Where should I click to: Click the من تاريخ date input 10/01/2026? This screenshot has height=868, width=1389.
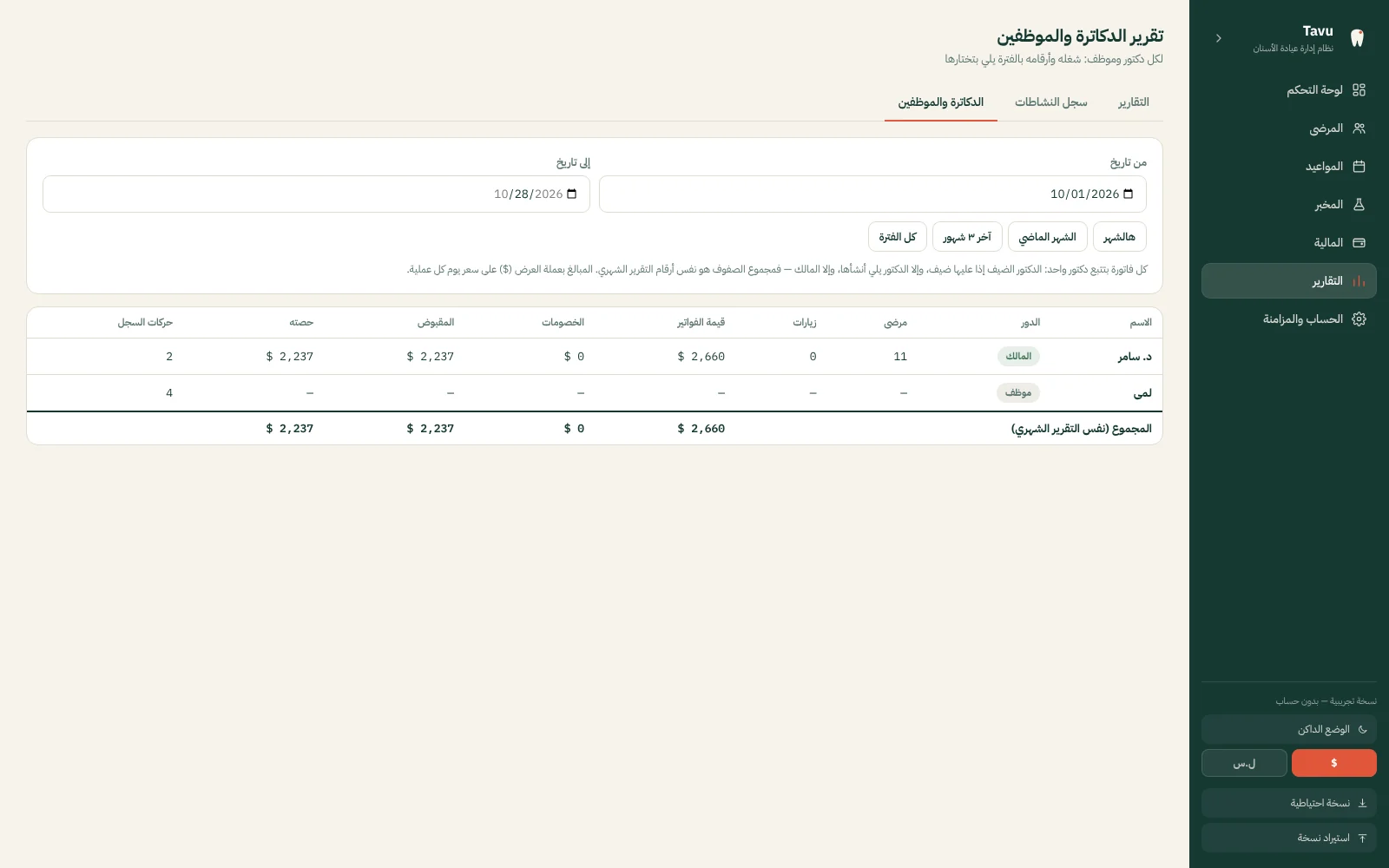click(x=872, y=194)
